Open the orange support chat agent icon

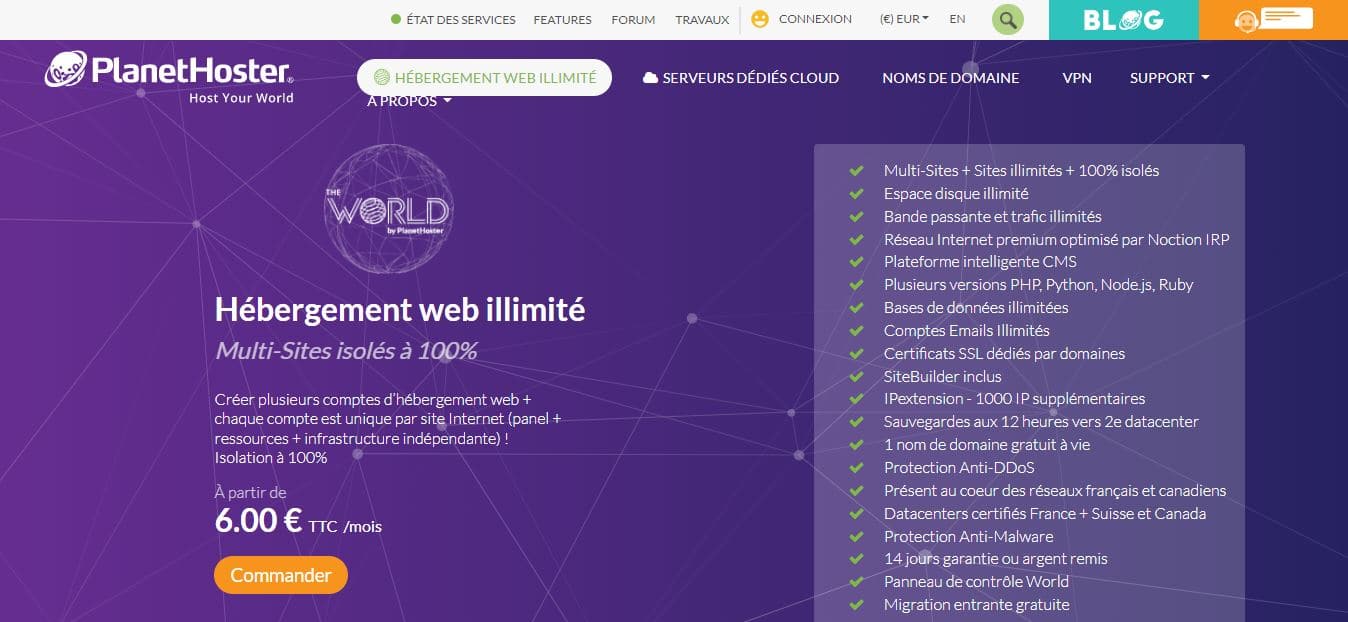pos(1246,22)
